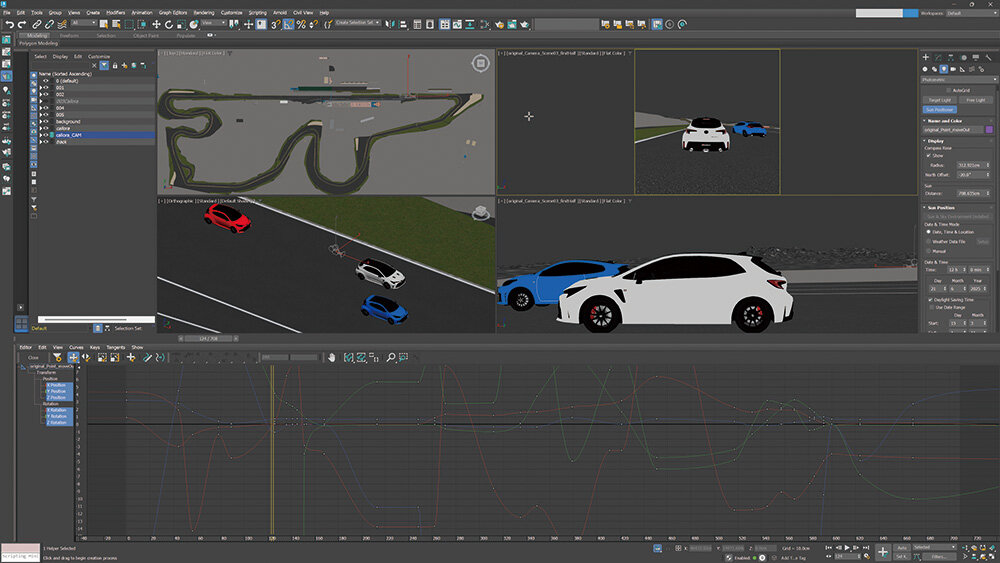Image resolution: width=1000 pixels, height=563 pixels.
Task: Open the Create tab plus icon in command panel
Action: coord(925,58)
